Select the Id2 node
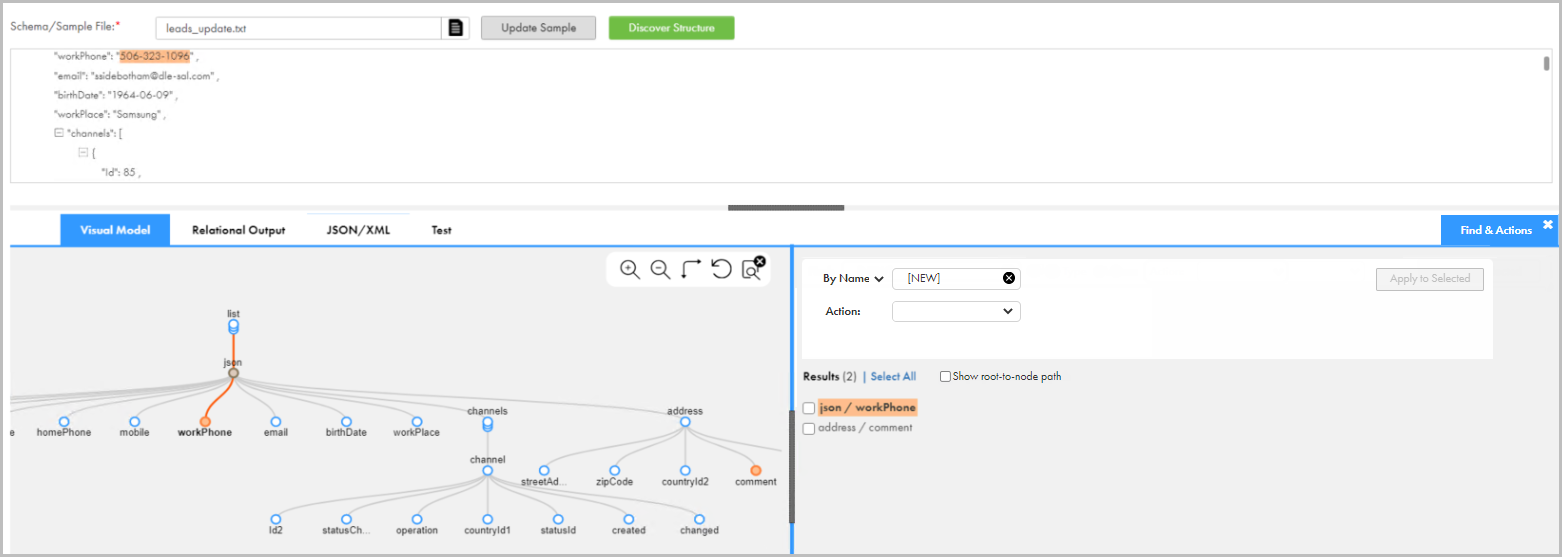Image resolution: width=1562 pixels, height=557 pixels. click(276, 519)
